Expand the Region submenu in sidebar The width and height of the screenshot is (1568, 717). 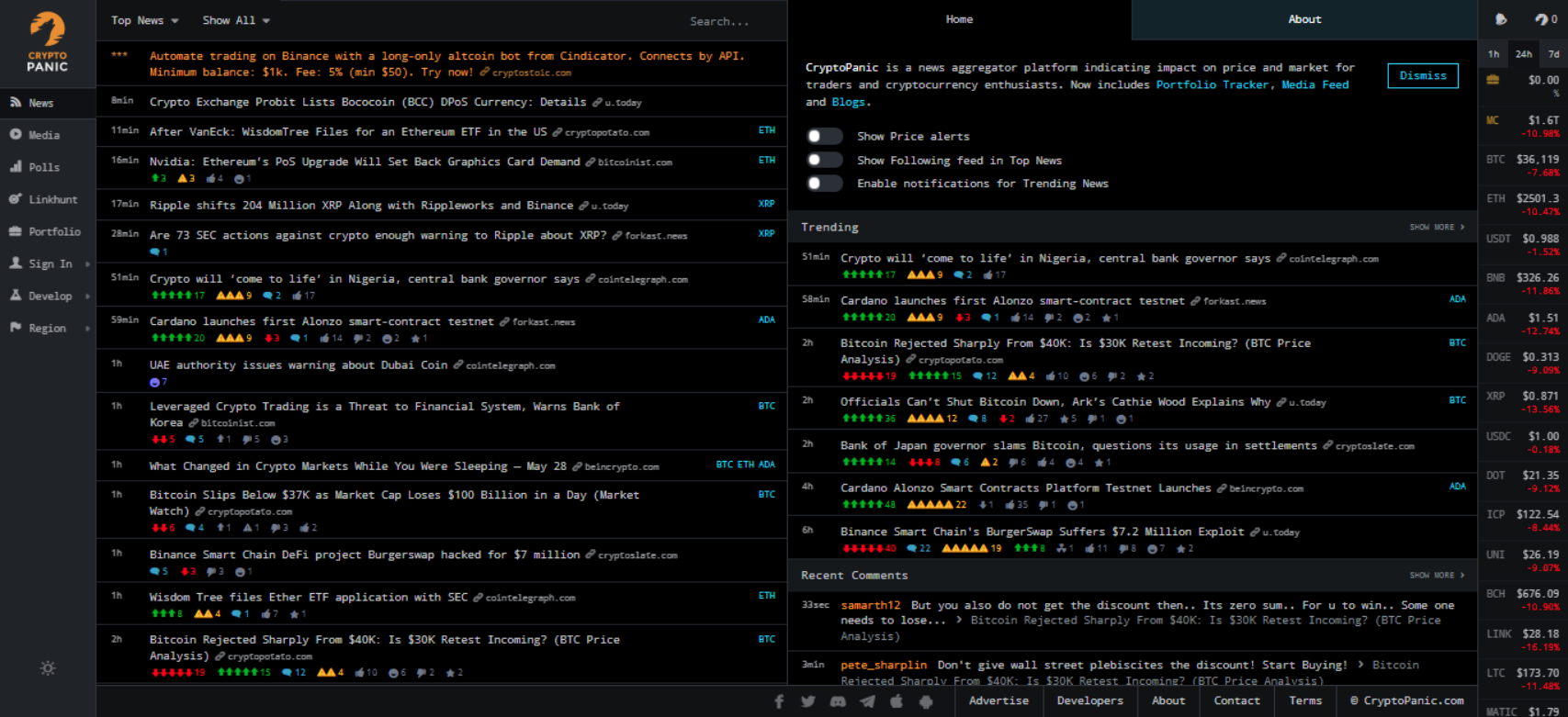48,328
